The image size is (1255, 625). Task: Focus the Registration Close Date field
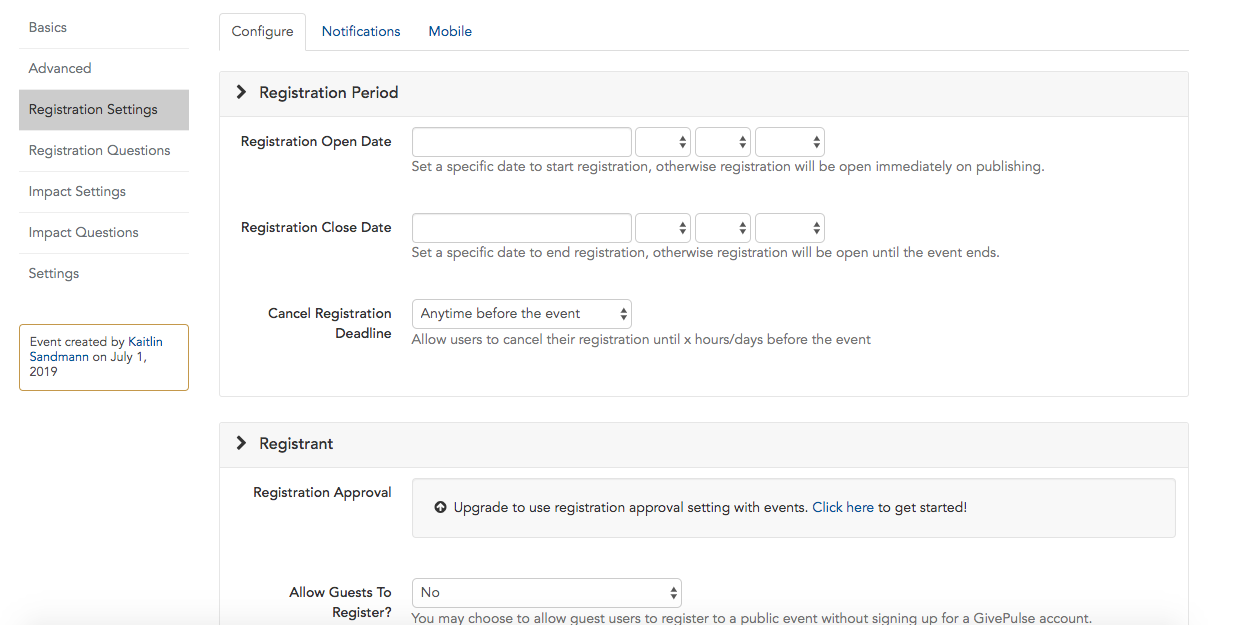(522, 228)
